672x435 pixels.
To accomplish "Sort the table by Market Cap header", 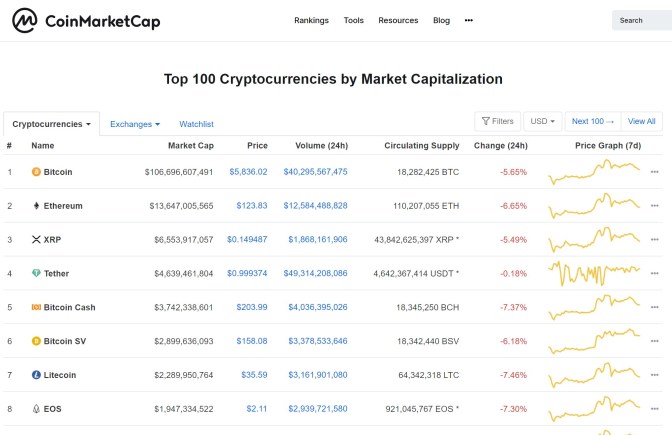I will click(x=193, y=146).
